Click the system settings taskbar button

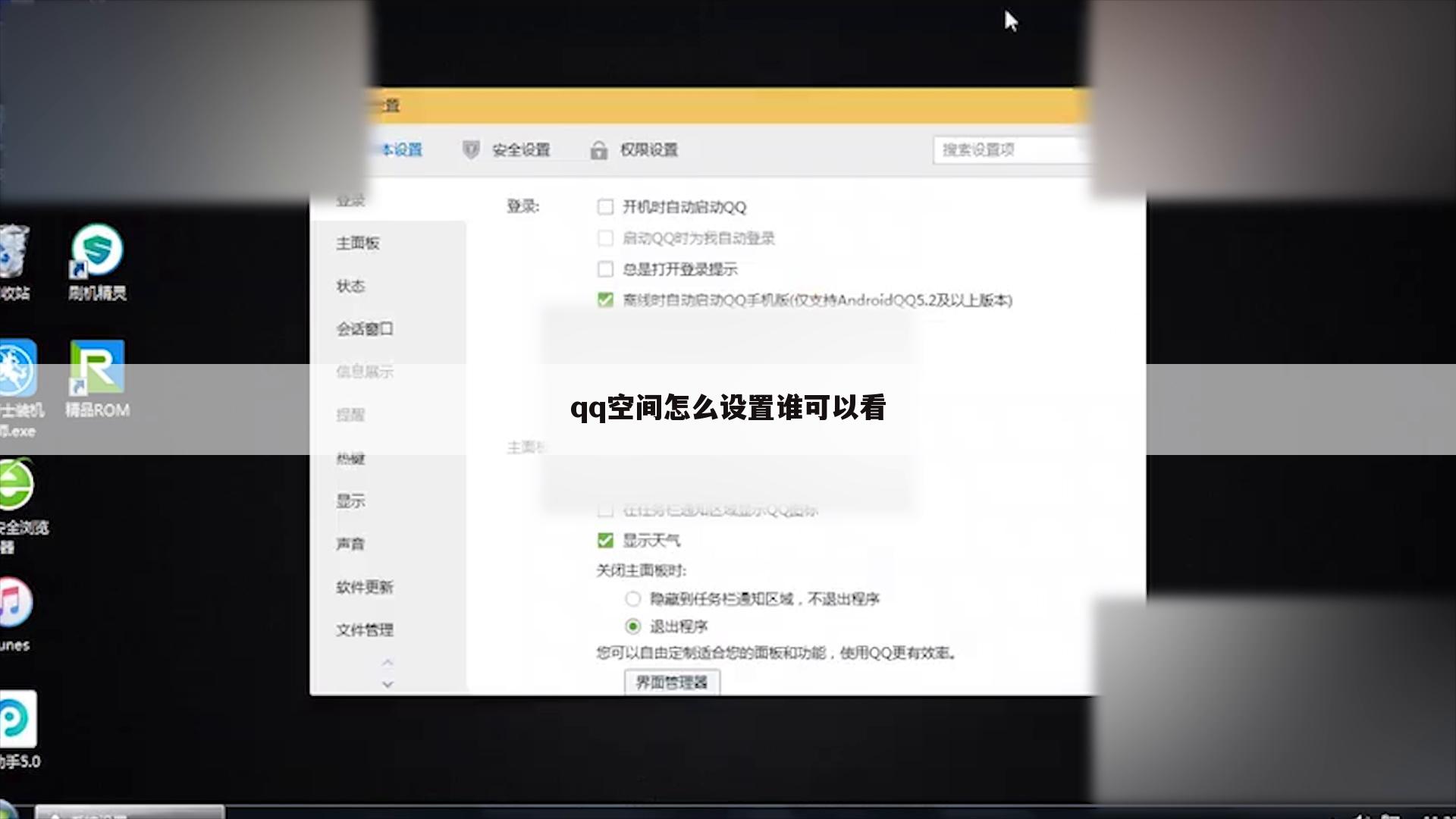tap(130, 812)
